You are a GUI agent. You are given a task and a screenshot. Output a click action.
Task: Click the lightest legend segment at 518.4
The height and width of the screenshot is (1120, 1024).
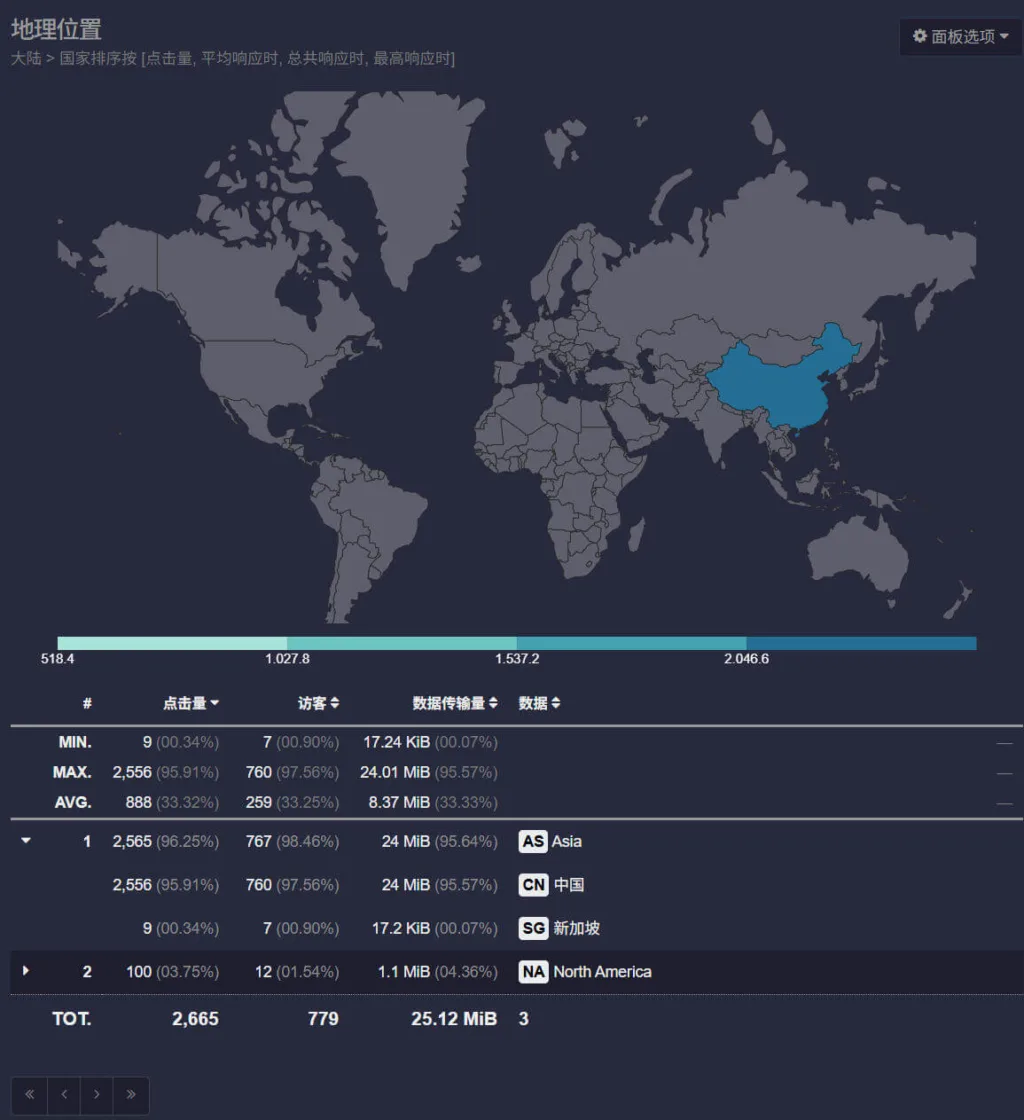point(172,643)
